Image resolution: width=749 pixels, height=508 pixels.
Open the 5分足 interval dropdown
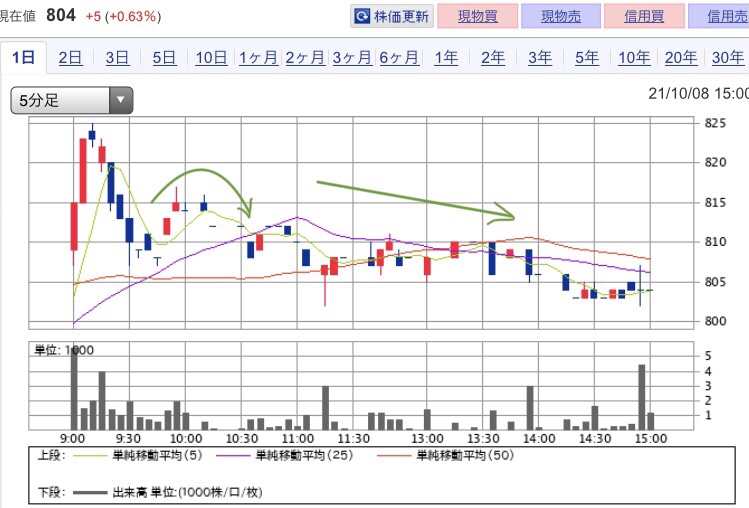pyautogui.click(x=72, y=100)
